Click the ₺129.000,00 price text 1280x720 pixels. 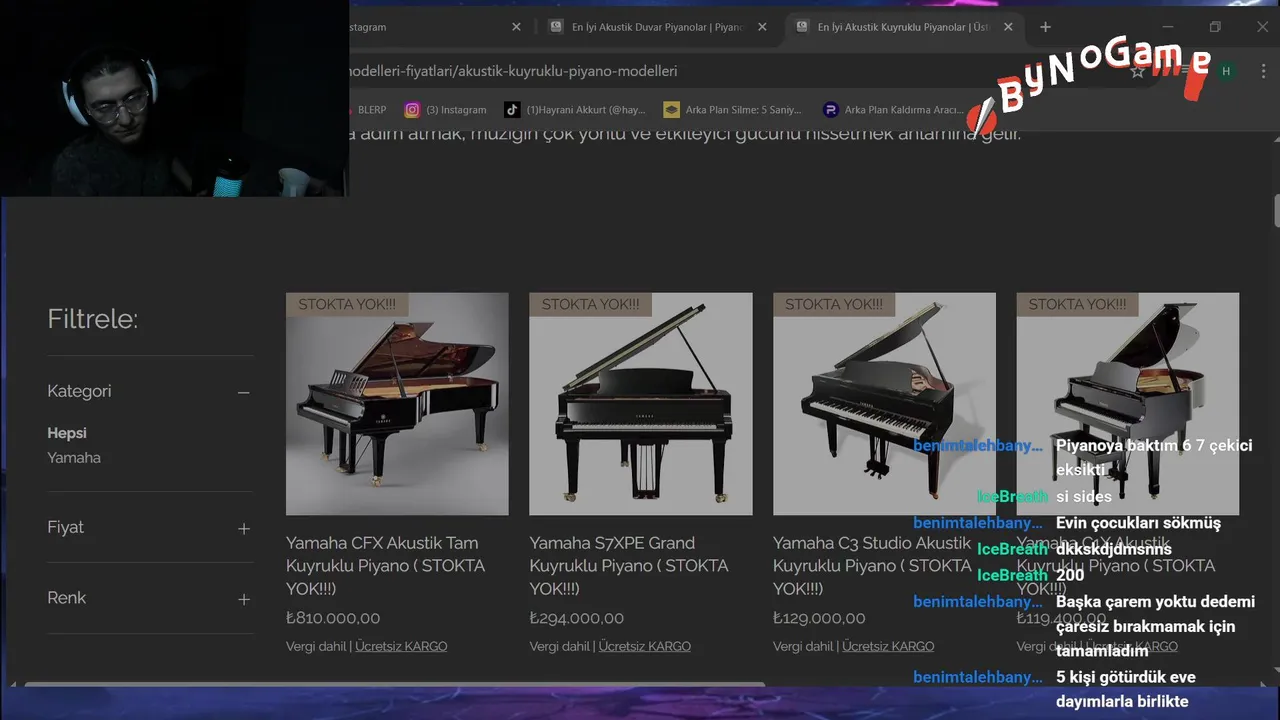[x=819, y=619]
